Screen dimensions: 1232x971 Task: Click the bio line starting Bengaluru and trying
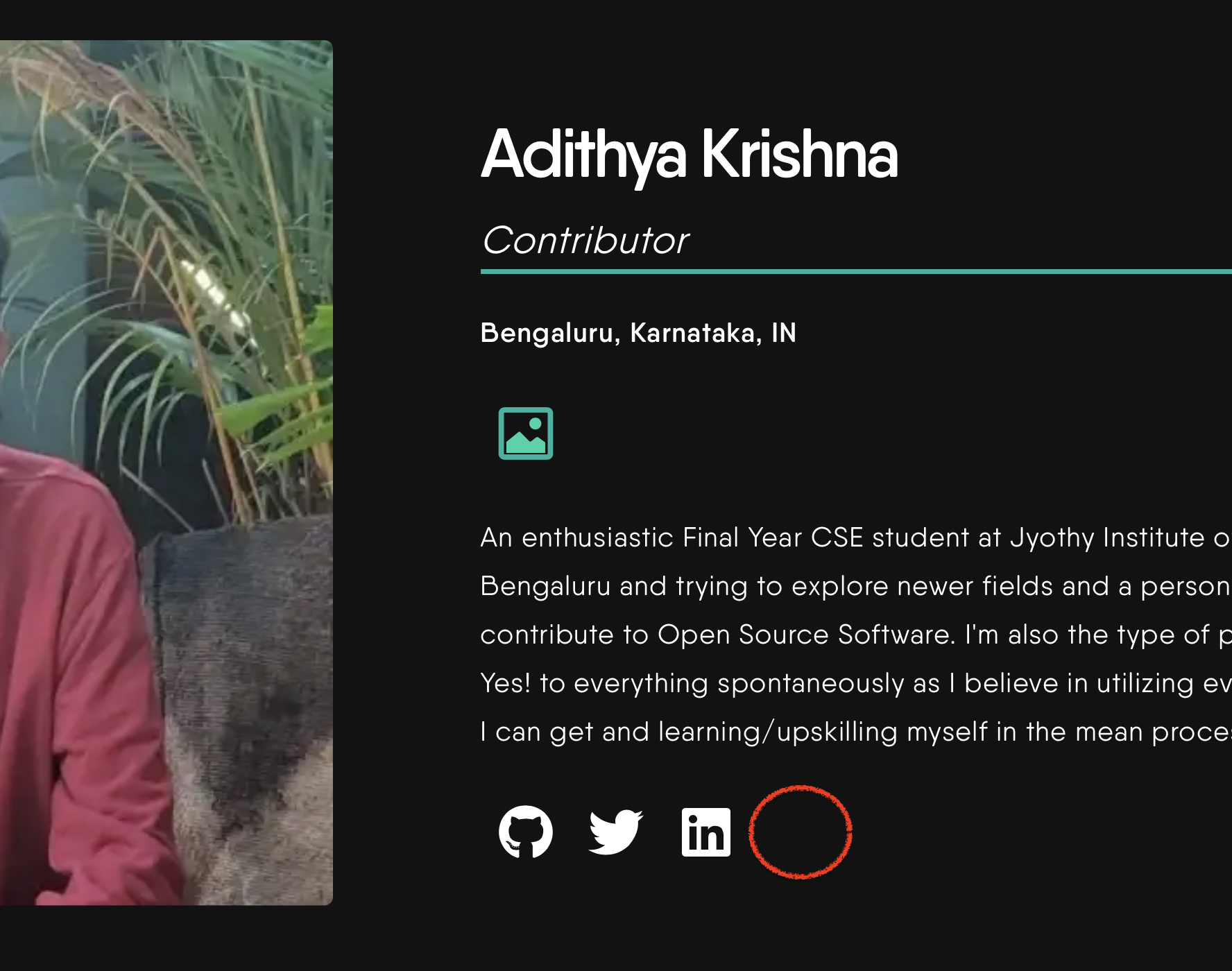click(856, 586)
